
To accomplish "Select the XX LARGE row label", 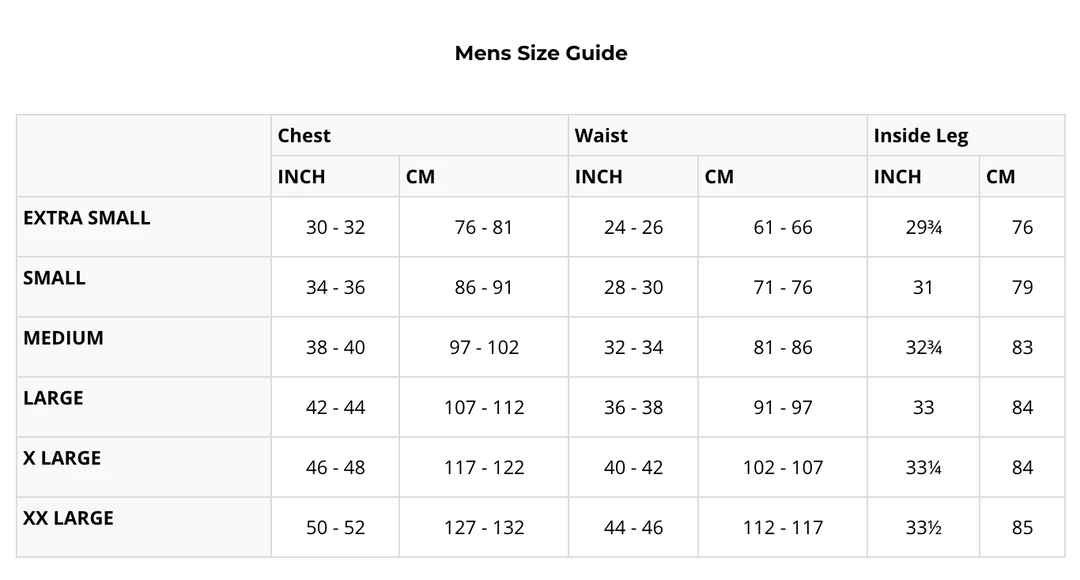I will (68, 518).
